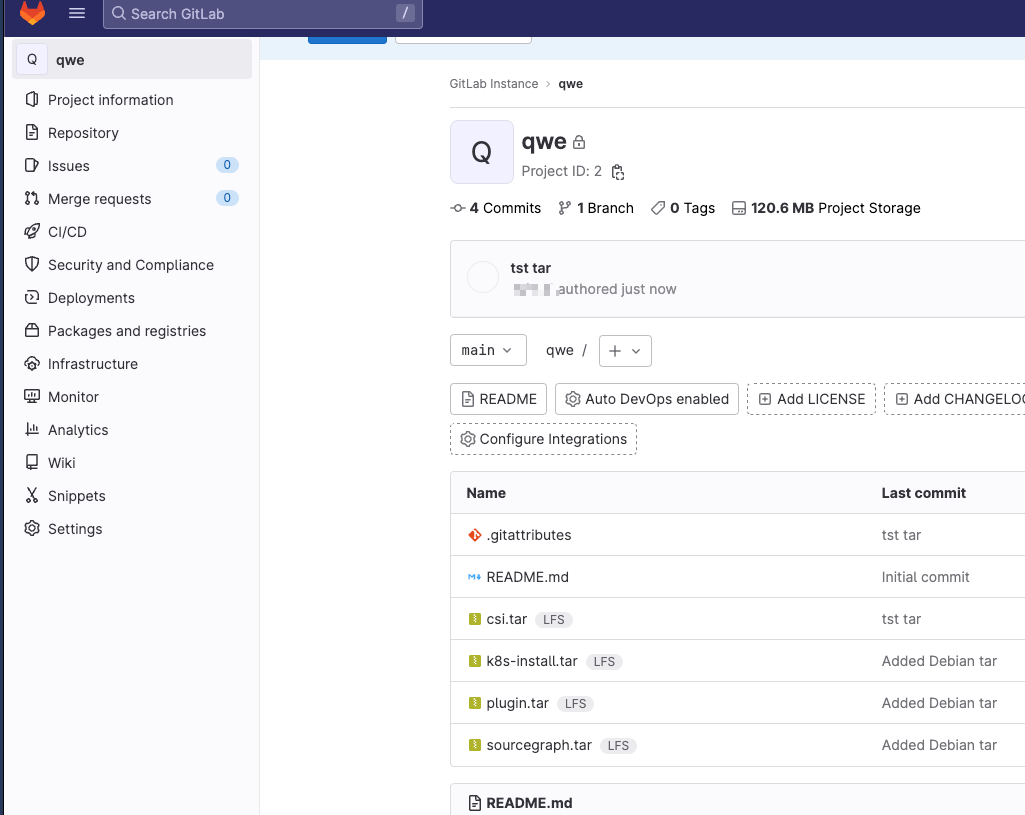Open the hamburger main menu
This screenshot has width=1025, height=815.
click(x=77, y=13)
